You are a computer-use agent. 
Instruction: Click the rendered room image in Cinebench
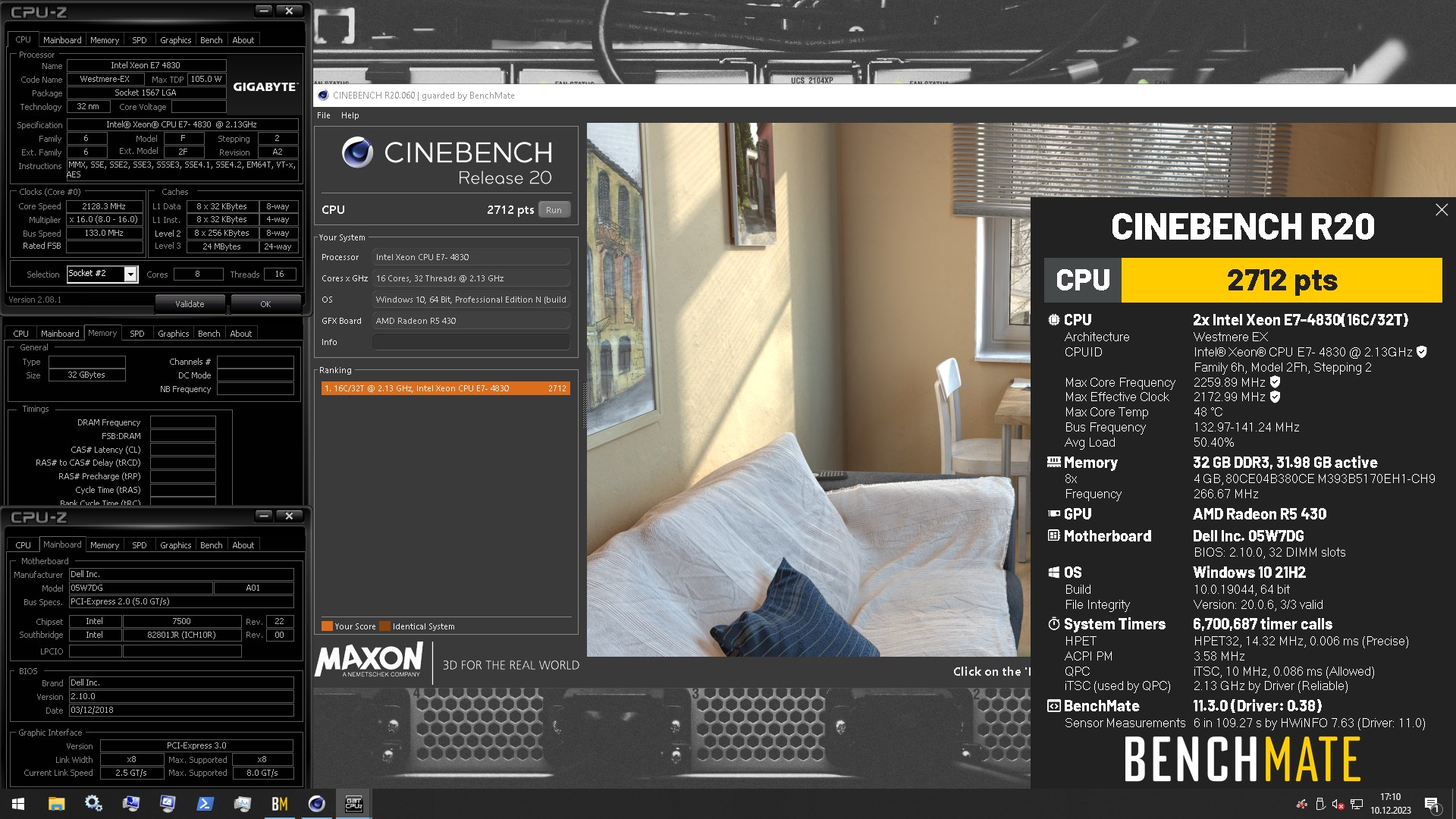tap(808, 390)
